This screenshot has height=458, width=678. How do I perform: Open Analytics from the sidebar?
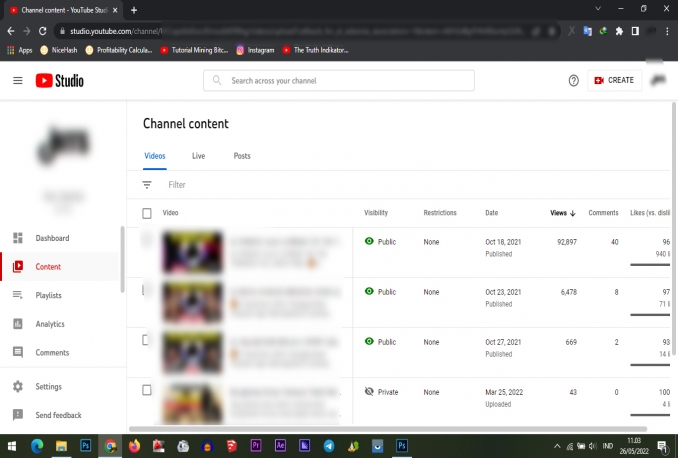pyautogui.click(x=49, y=324)
